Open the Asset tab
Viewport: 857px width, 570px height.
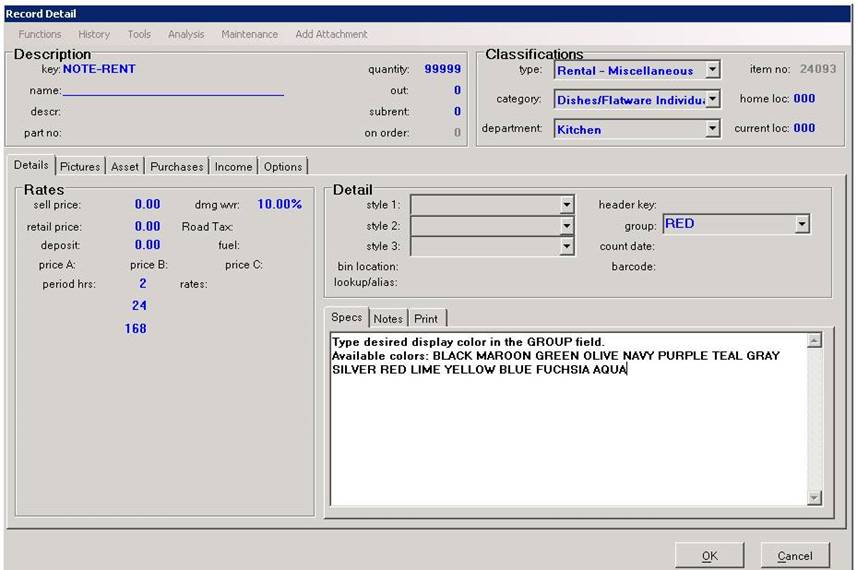tap(125, 167)
